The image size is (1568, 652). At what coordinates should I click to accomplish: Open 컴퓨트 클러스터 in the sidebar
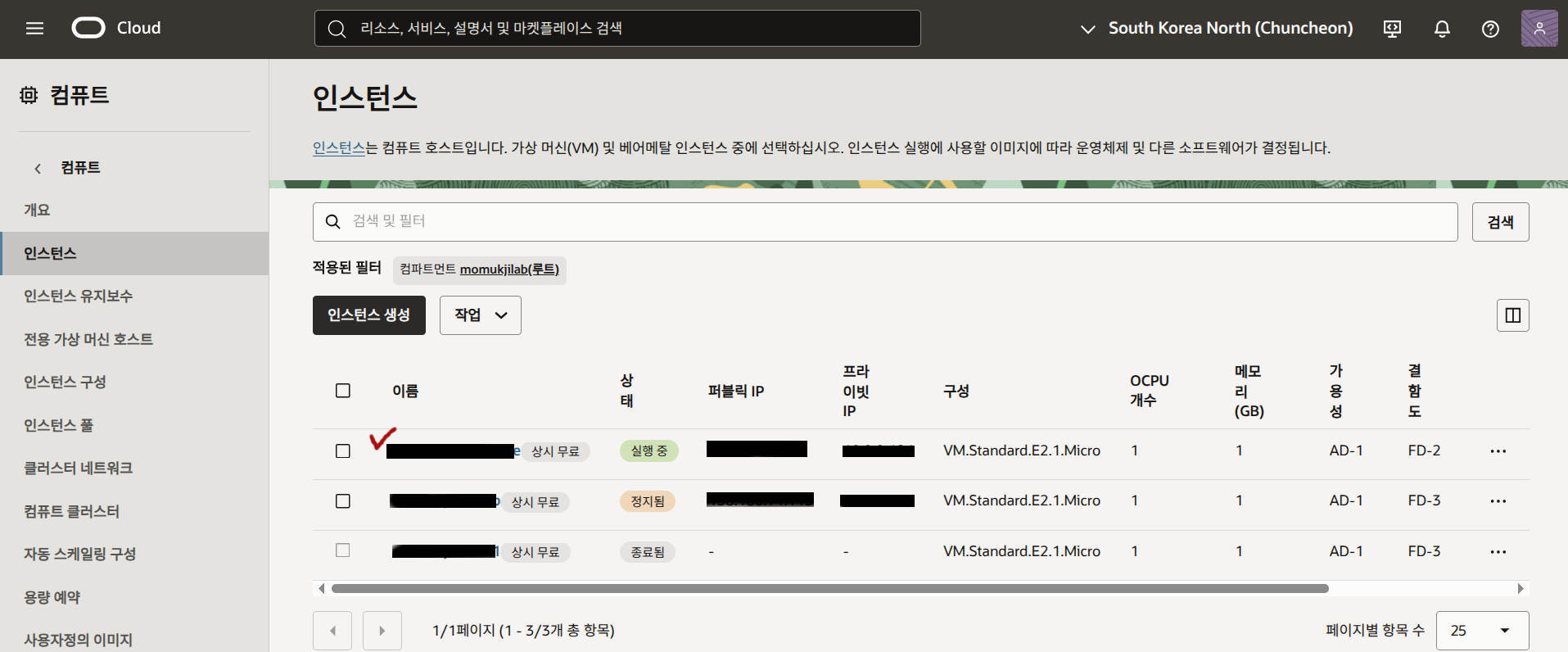point(72,511)
